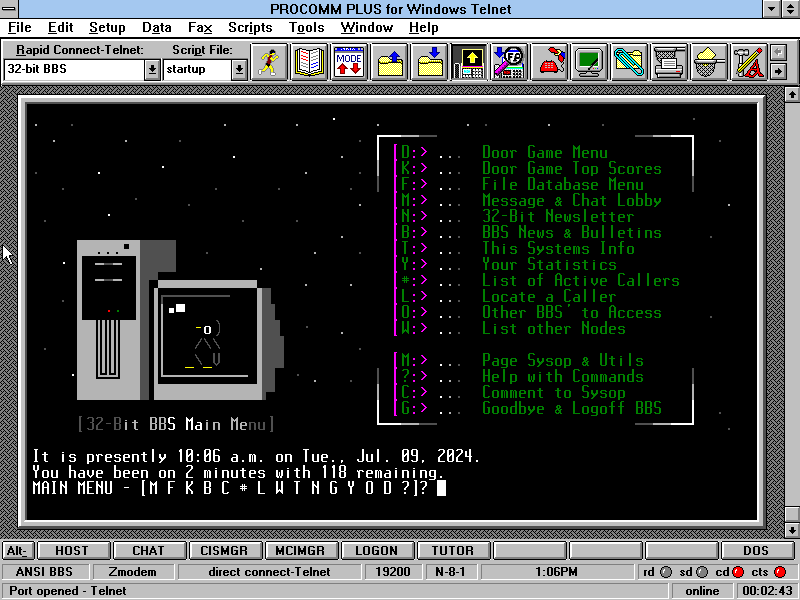Click the sieve capture file icon
This screenshot has width=800, height=600.
(x=709, y=62)
